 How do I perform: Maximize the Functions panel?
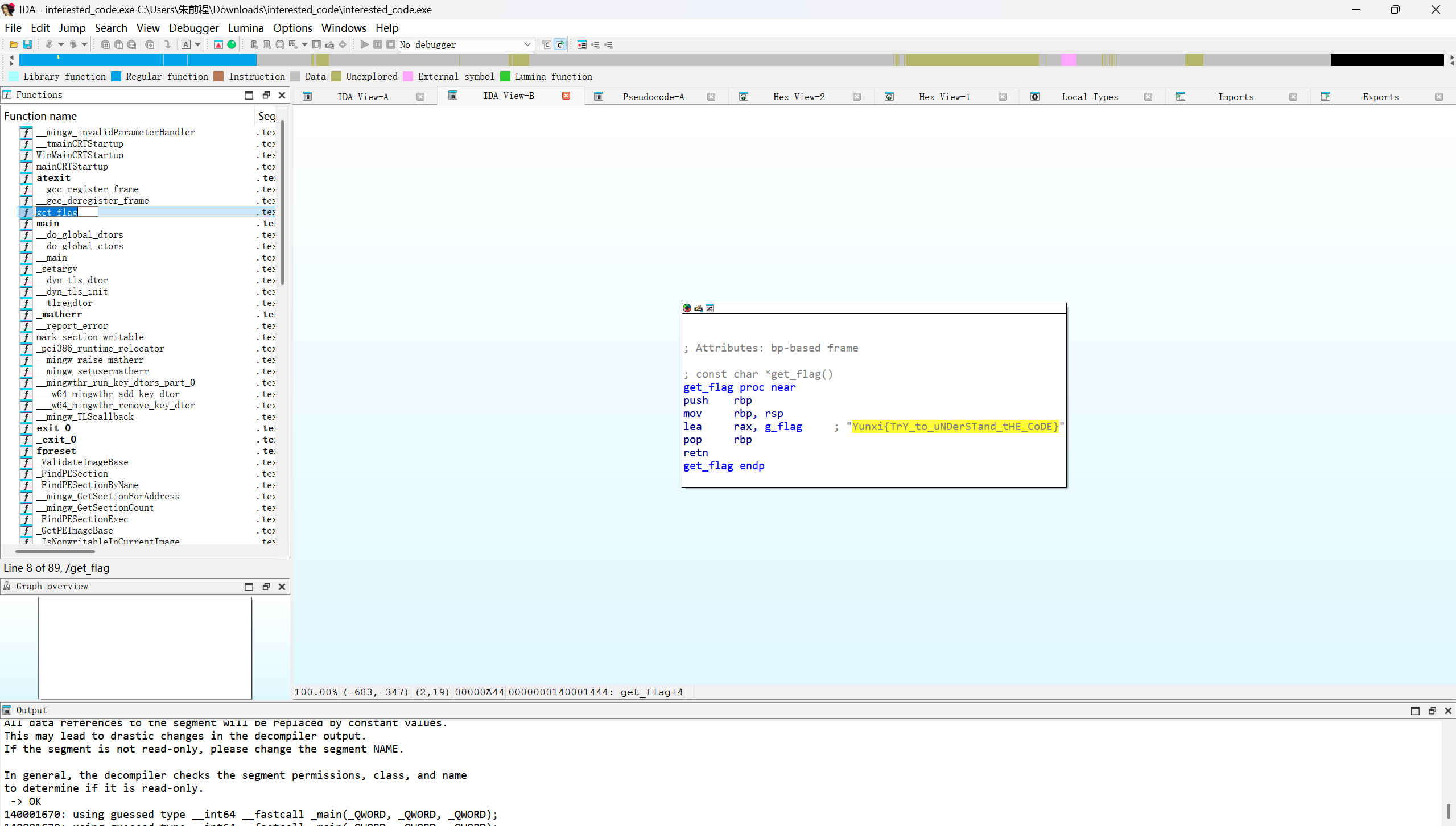pyautogui.click(x=249, y=95)
